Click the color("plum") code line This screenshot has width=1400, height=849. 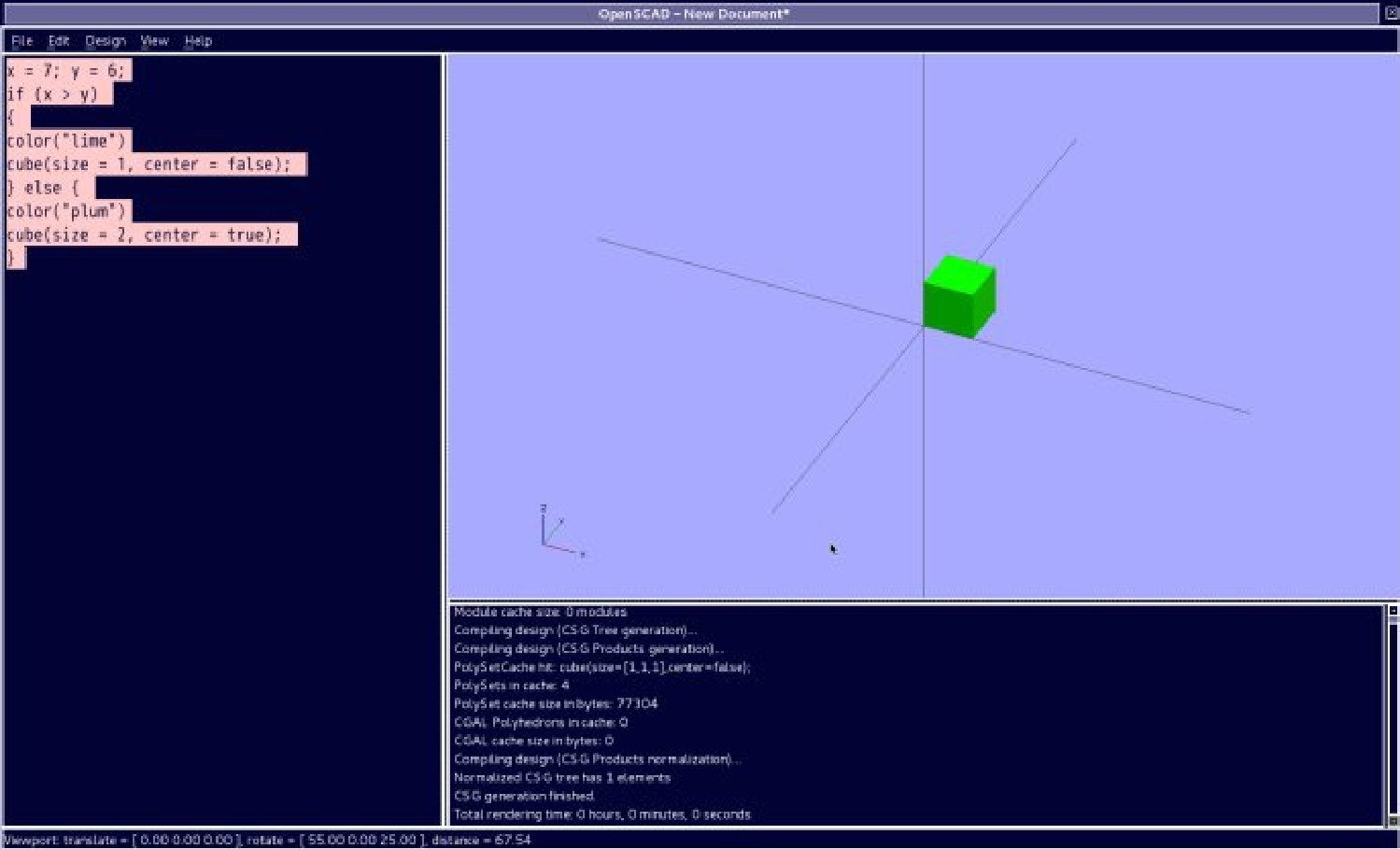(66, 211)
